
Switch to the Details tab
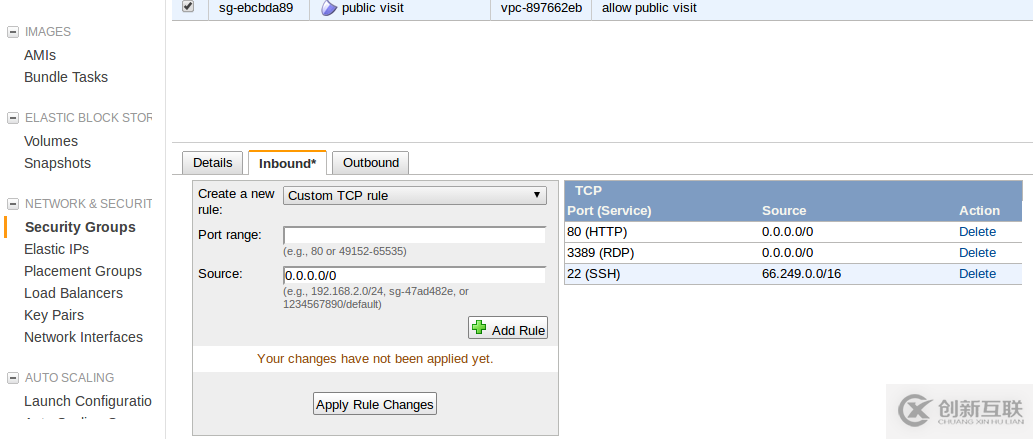pos(212,163)
